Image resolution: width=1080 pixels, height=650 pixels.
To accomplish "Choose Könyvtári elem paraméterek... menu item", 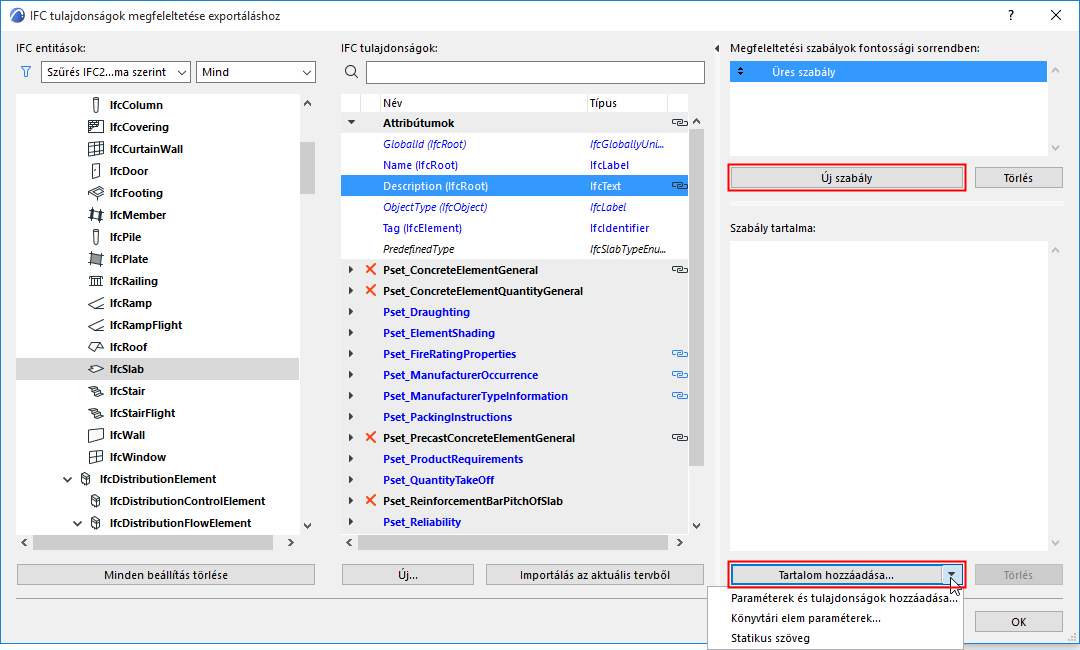I will coord(806,618).
